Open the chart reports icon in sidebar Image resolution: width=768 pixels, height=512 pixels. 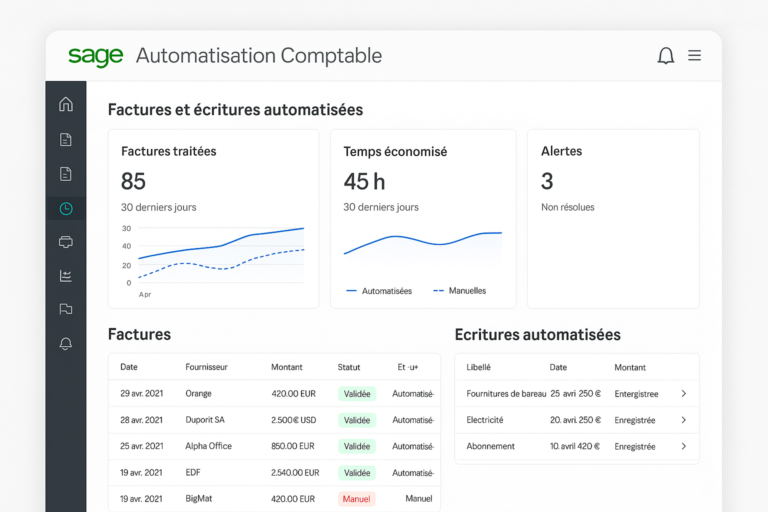point(66,276)
